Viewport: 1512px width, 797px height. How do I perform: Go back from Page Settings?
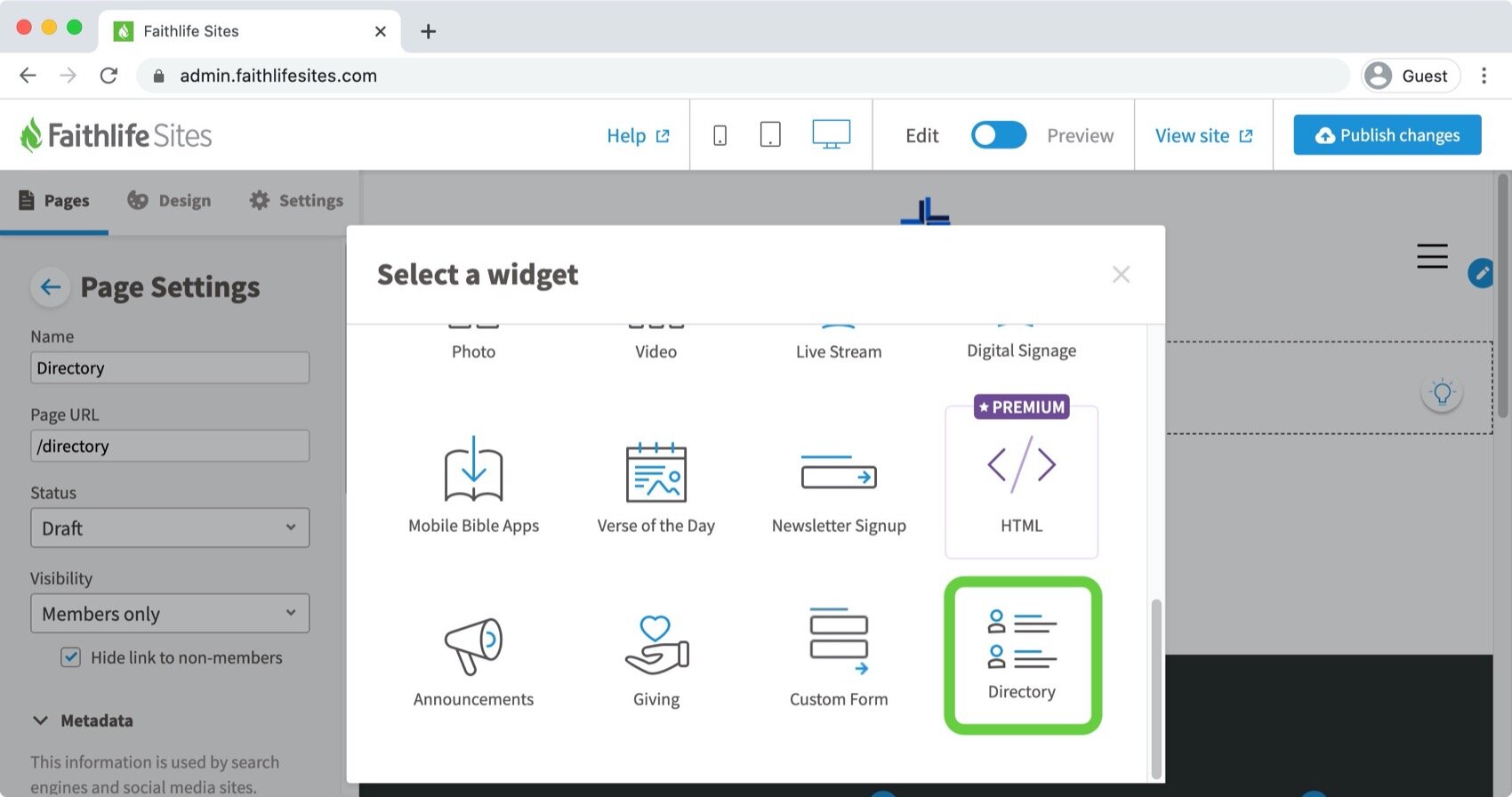coord(51,287)
